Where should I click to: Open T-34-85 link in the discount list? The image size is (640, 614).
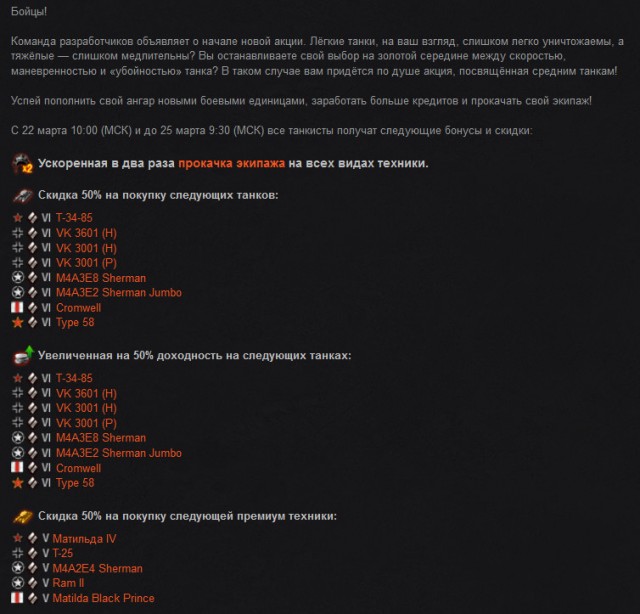tap(74, 218)
